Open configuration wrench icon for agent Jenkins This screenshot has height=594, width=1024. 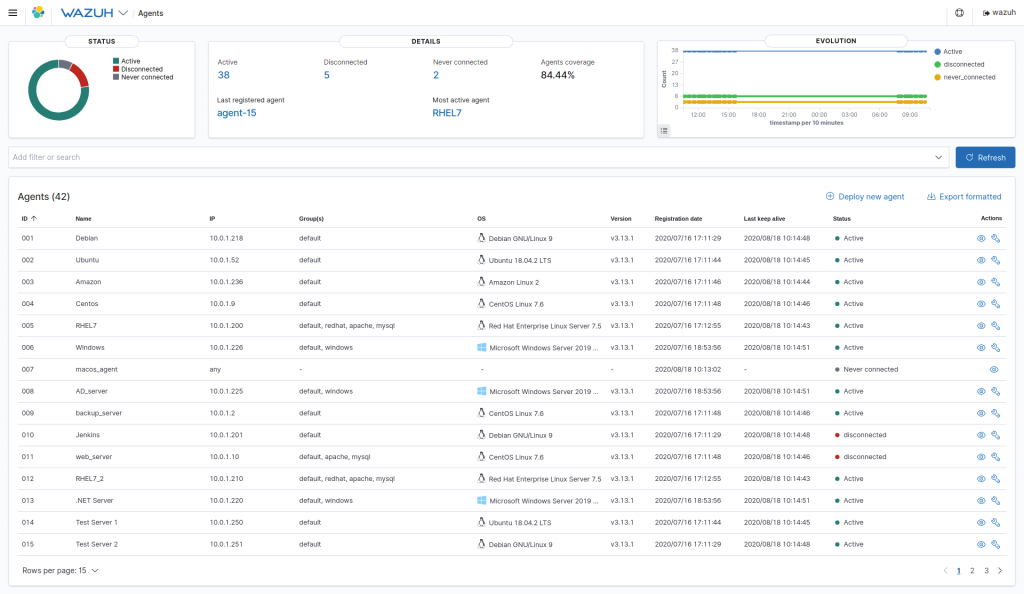(x=995, y=435)
